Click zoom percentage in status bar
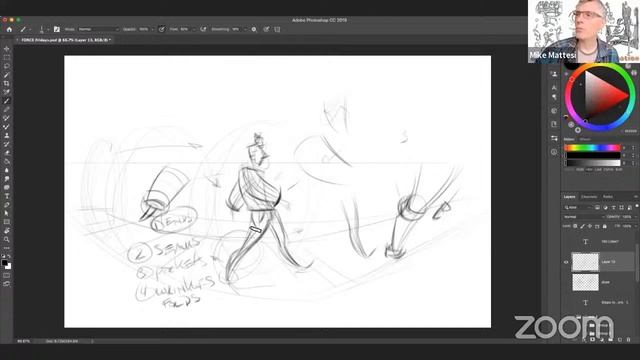 pyautogui.click(x=23, y=341)
